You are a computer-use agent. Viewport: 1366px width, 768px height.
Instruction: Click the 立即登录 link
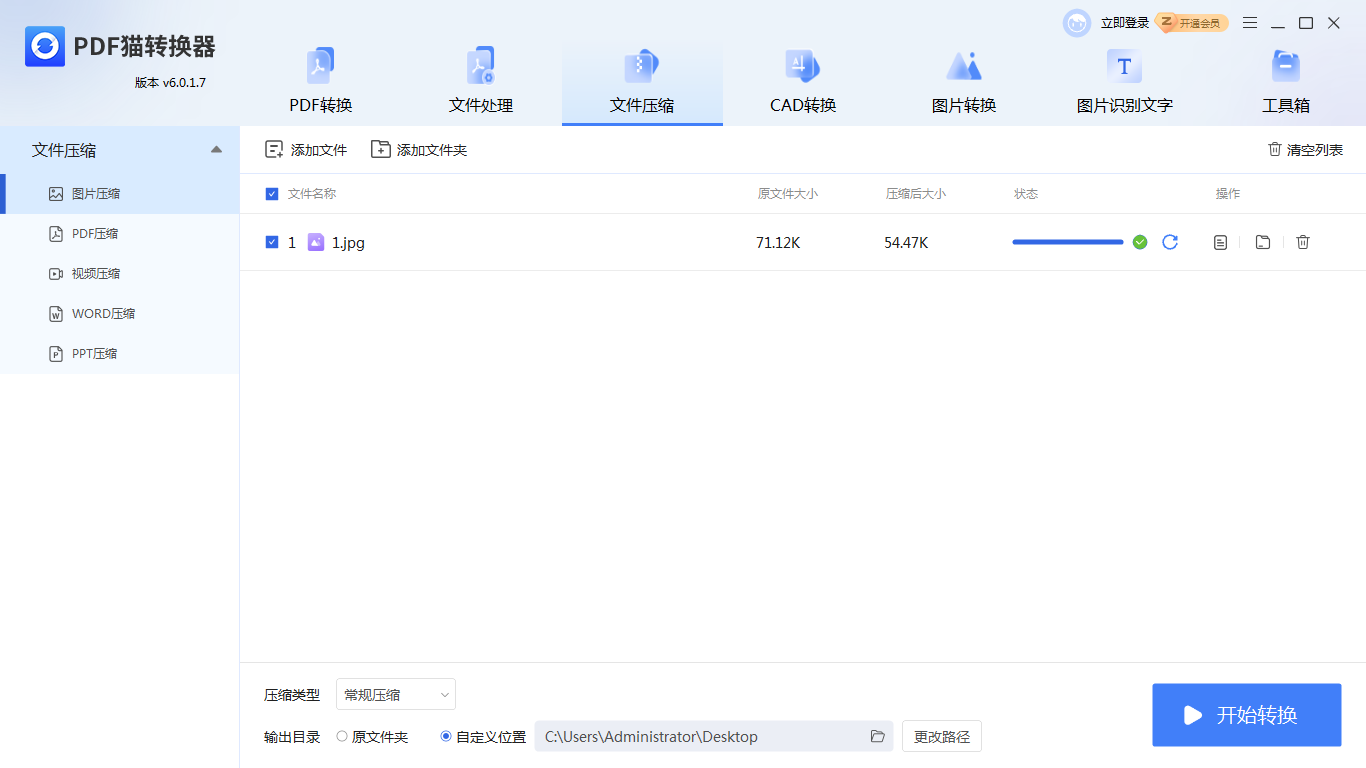1125,23
